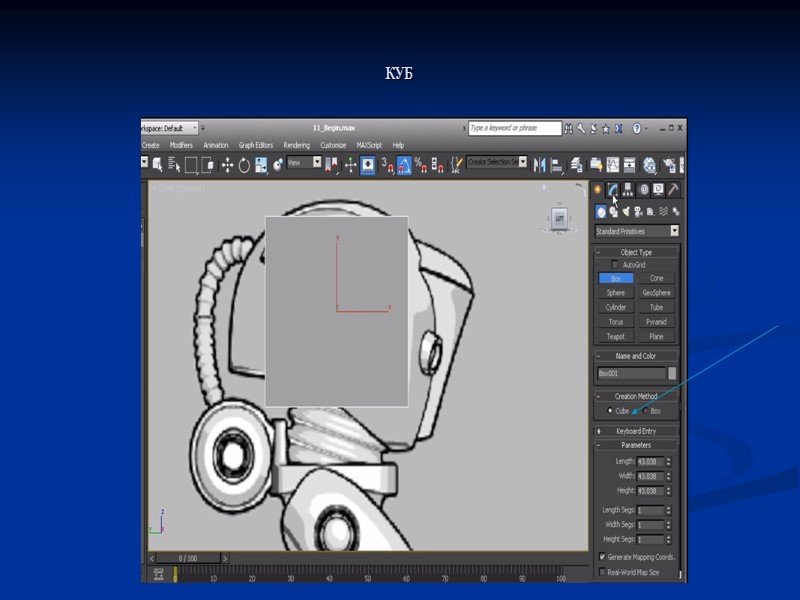Click the Cylinder primitive button
The width and height of the screenshot is (800, 600).
point(616,307)
